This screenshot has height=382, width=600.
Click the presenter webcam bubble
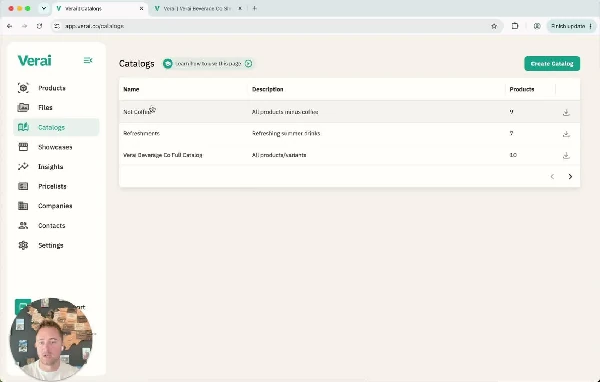point(51,339)
